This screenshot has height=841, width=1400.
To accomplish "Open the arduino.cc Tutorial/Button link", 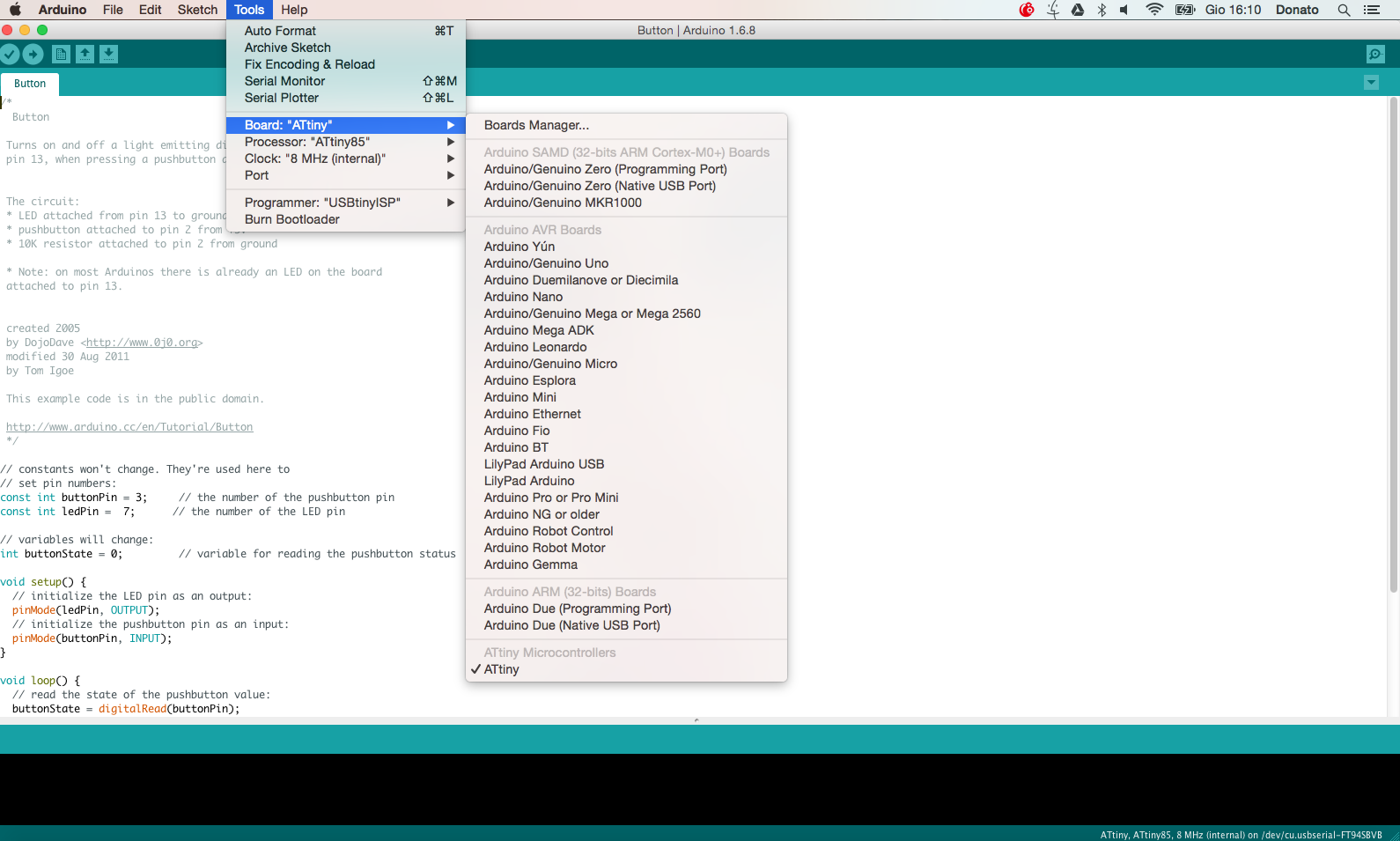I will point(129,427).
